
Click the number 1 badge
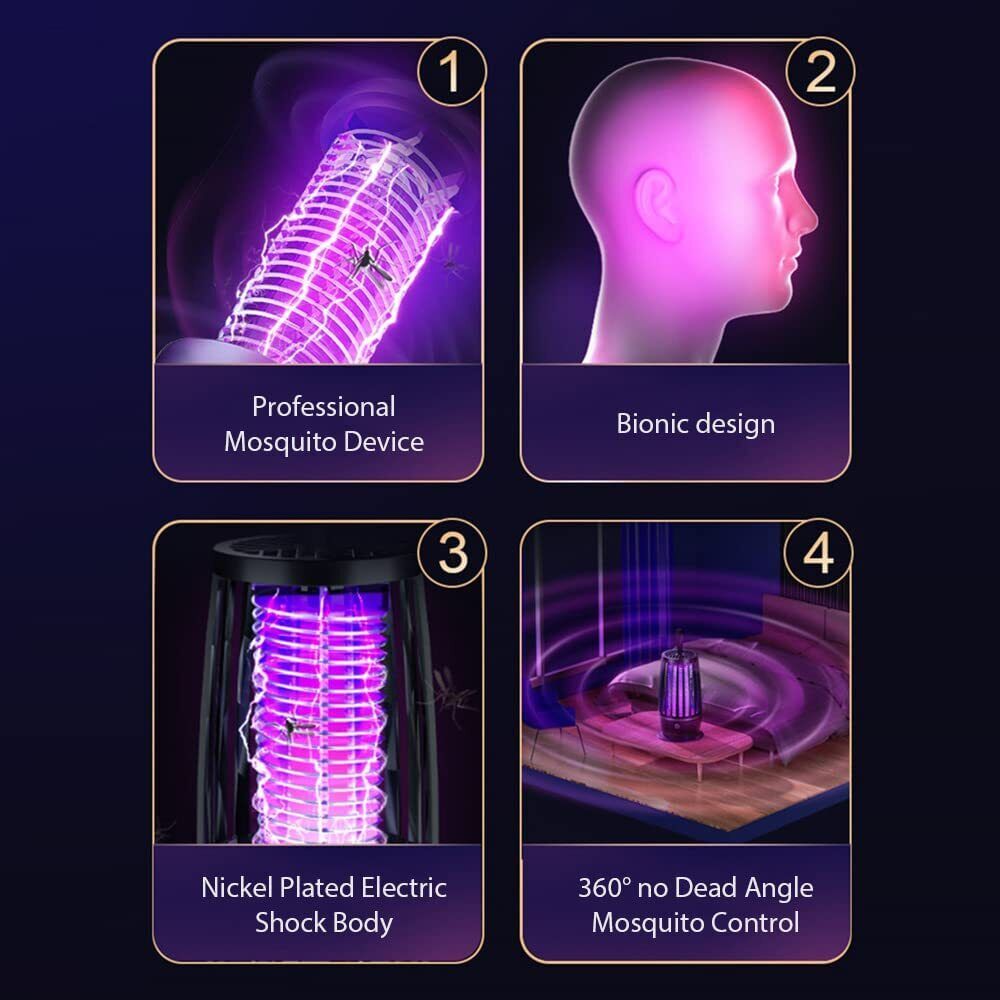(452, 71)
